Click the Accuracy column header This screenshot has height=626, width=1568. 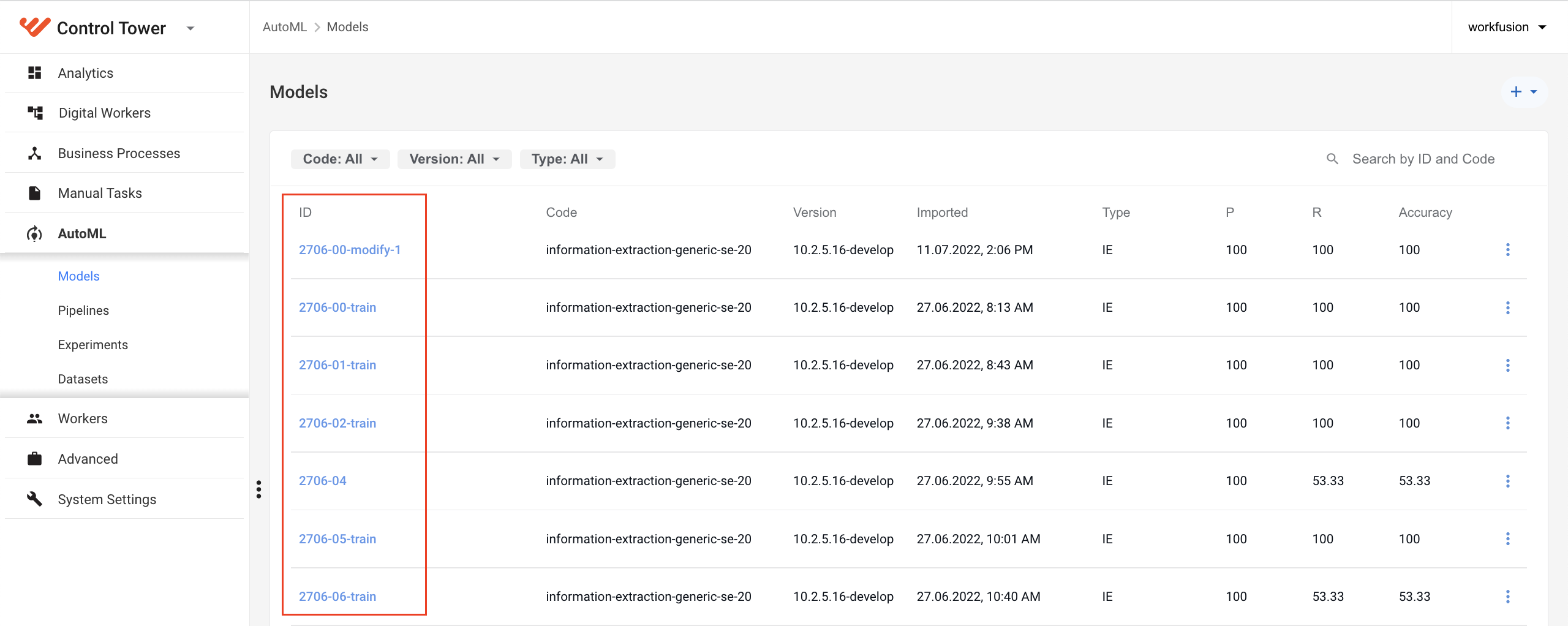[x=1425, y=213]
